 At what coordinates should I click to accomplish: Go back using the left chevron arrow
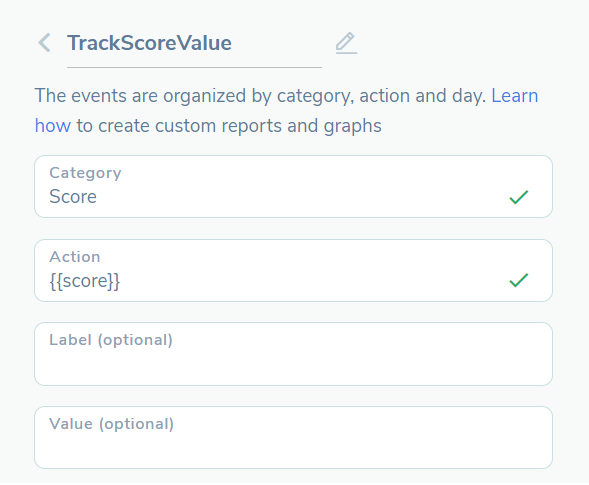pos(44,42)
